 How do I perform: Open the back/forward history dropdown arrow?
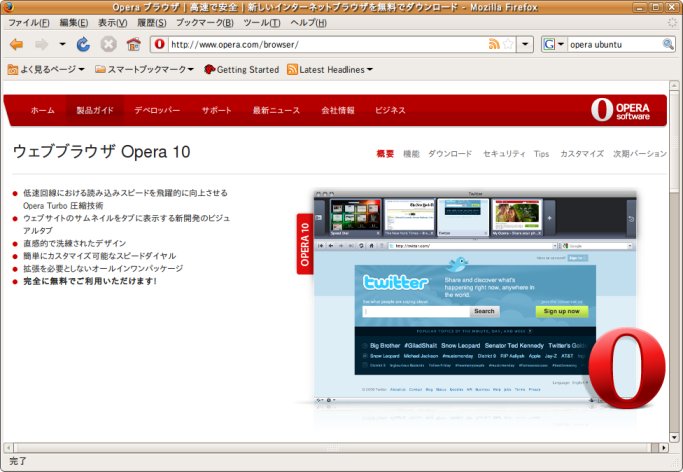(x=62, y=45)
